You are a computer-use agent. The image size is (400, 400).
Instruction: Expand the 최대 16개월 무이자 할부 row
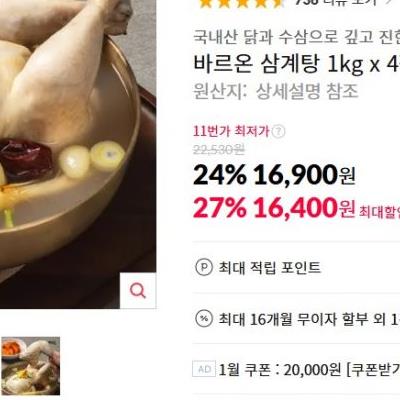click(x=296, y=319)
